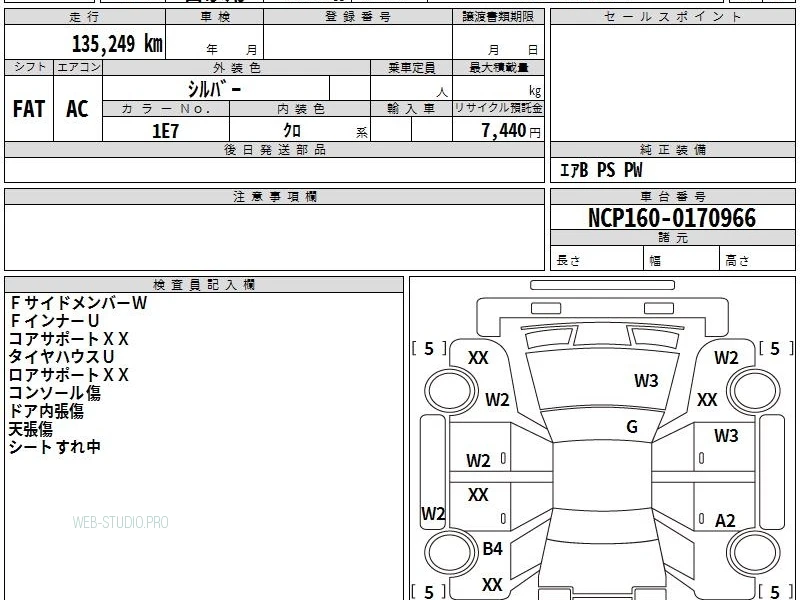Click the W3 mark on the hood
This screenshot has width=800, height=600.
pos(646,381)
